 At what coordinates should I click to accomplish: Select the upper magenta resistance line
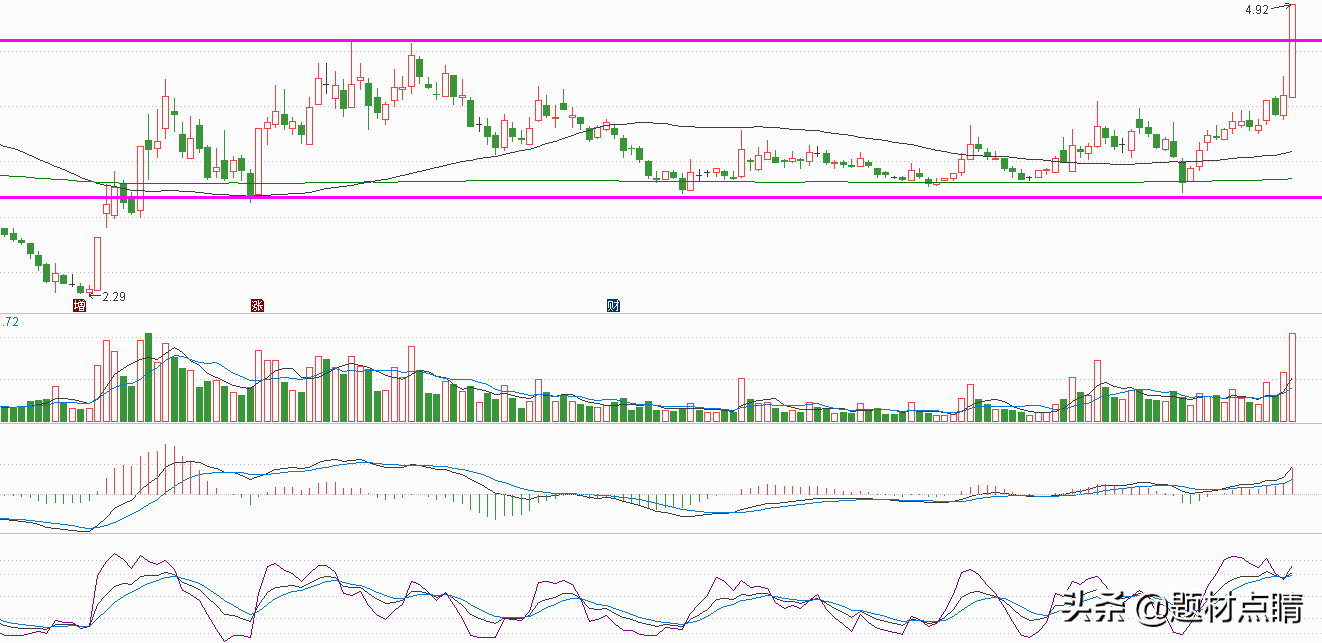(x=661, y=41)
